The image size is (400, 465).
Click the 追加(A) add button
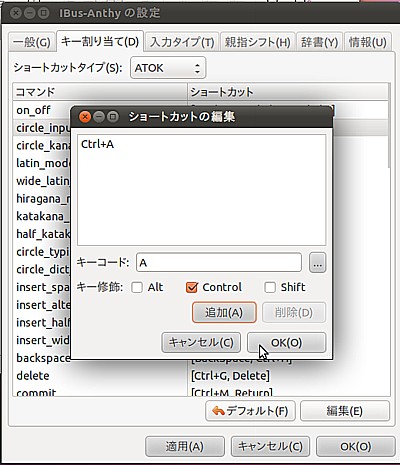pos(224,312)
